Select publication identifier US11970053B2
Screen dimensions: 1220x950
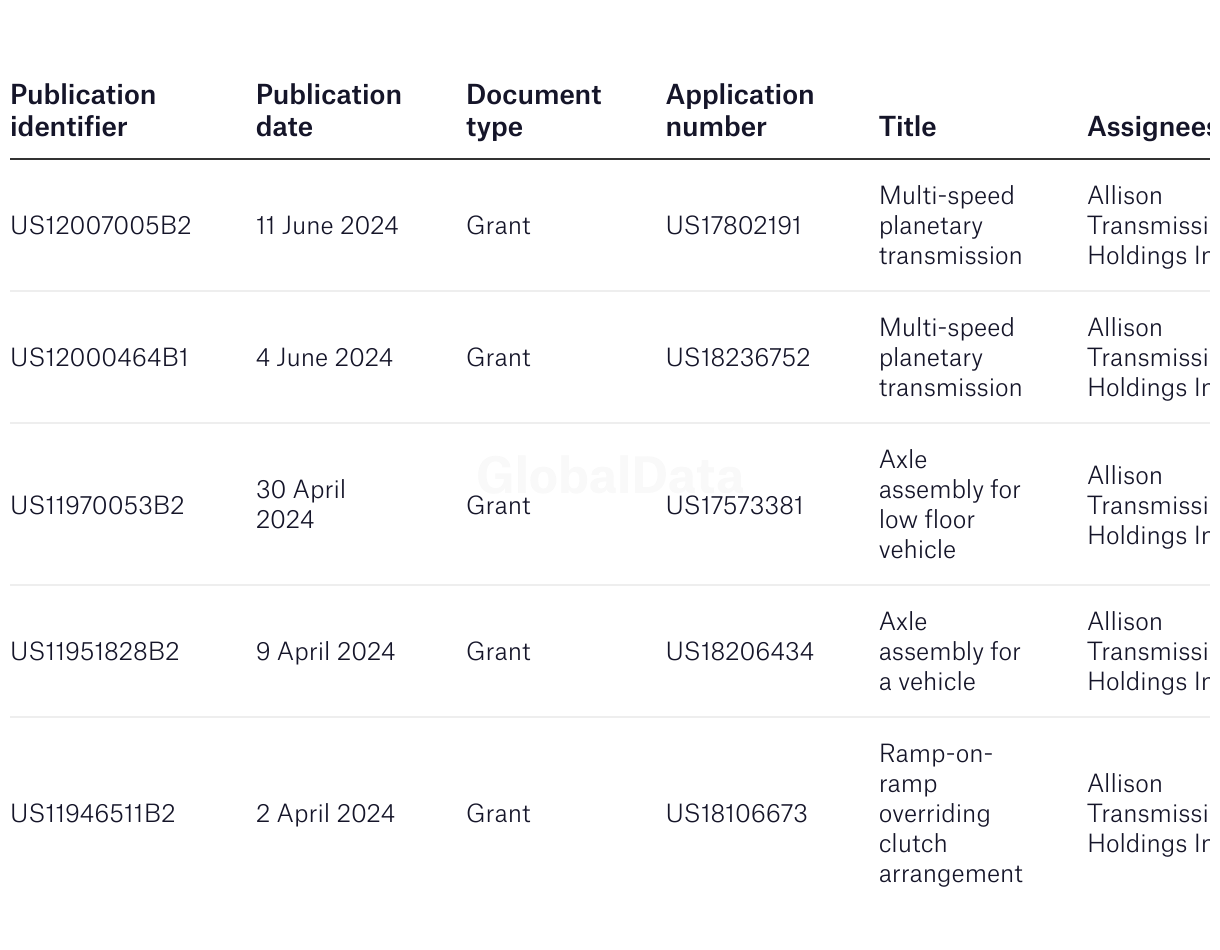97,506
